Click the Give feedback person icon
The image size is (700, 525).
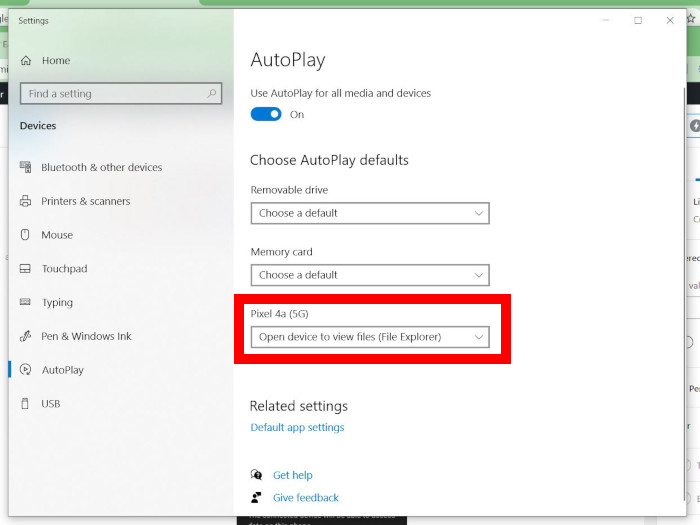pos(256,497)
